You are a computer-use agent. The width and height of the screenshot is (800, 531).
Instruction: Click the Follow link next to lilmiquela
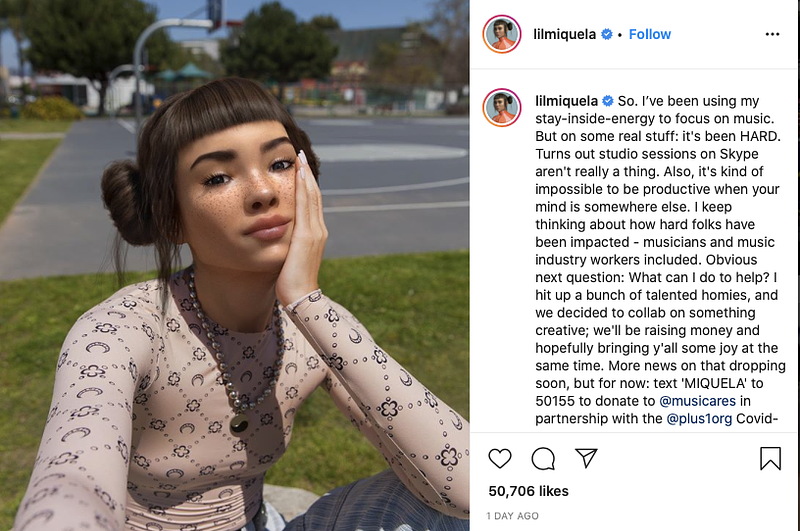[649, 34]
